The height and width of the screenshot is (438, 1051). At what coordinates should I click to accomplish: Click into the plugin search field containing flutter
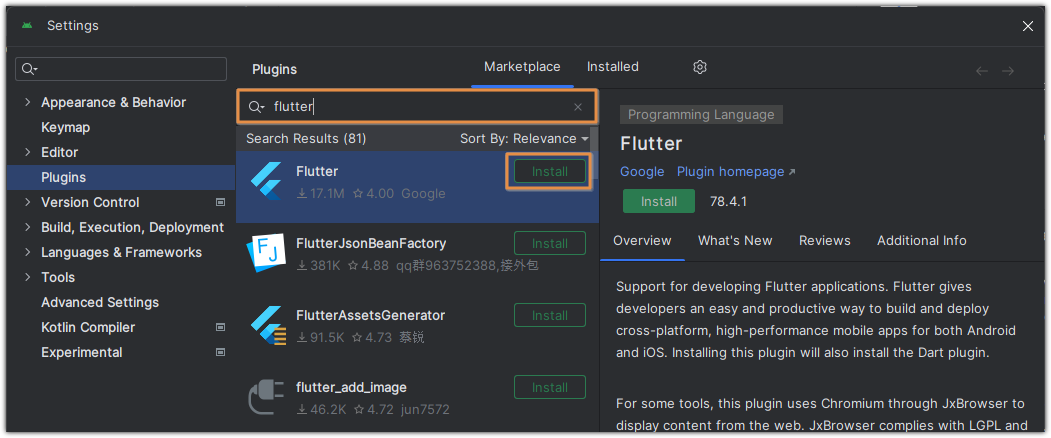[x=416, y=107]
